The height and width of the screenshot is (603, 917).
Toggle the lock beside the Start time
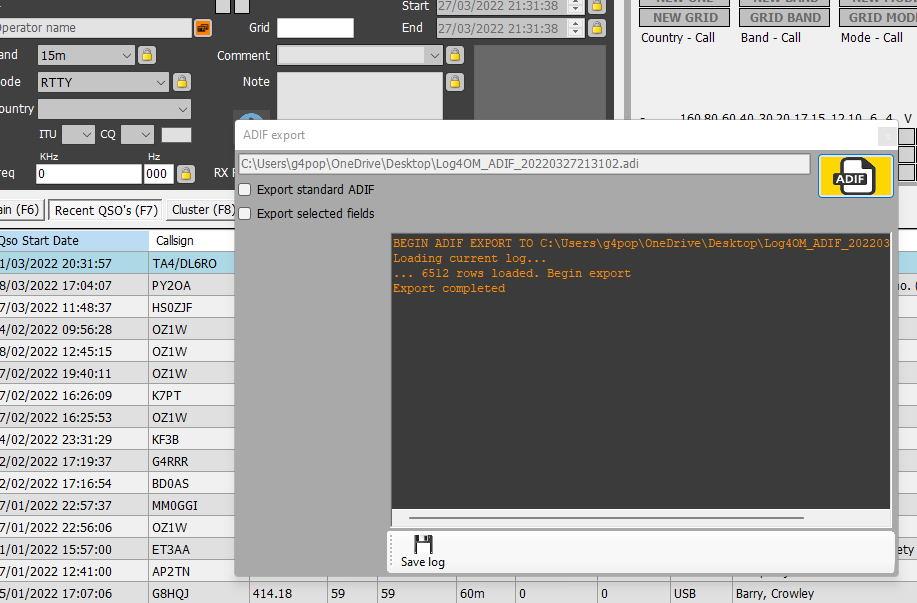[x=597, y=6]
